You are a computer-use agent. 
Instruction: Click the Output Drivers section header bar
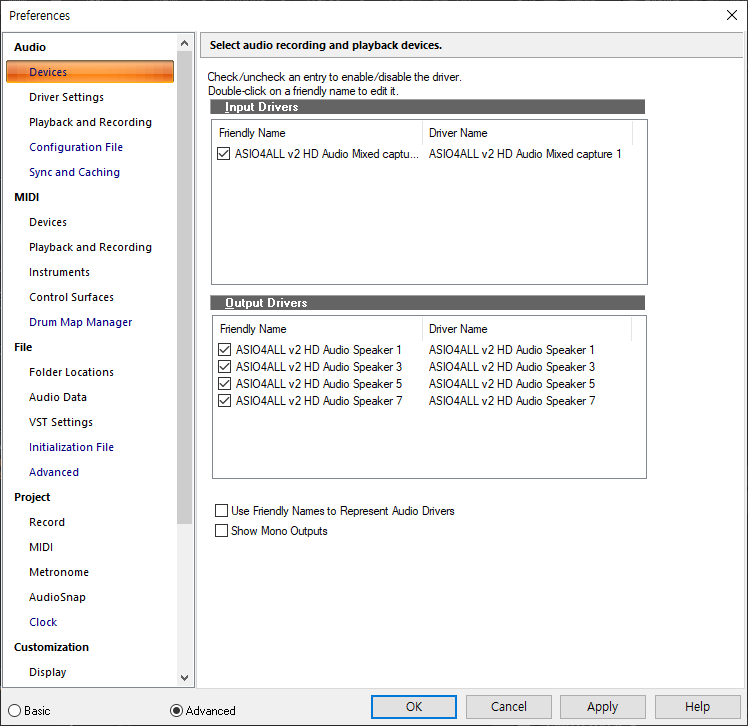tap(427, 303)
